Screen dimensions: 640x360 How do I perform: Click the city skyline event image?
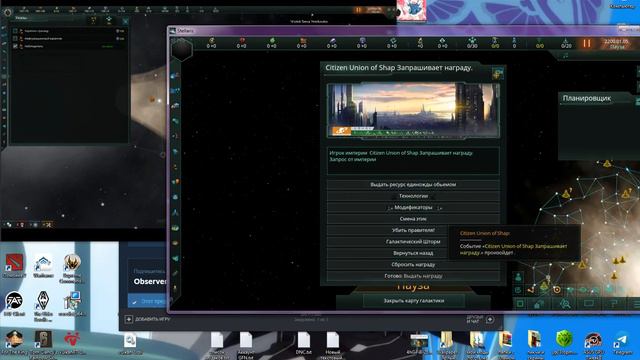(413, 110)
